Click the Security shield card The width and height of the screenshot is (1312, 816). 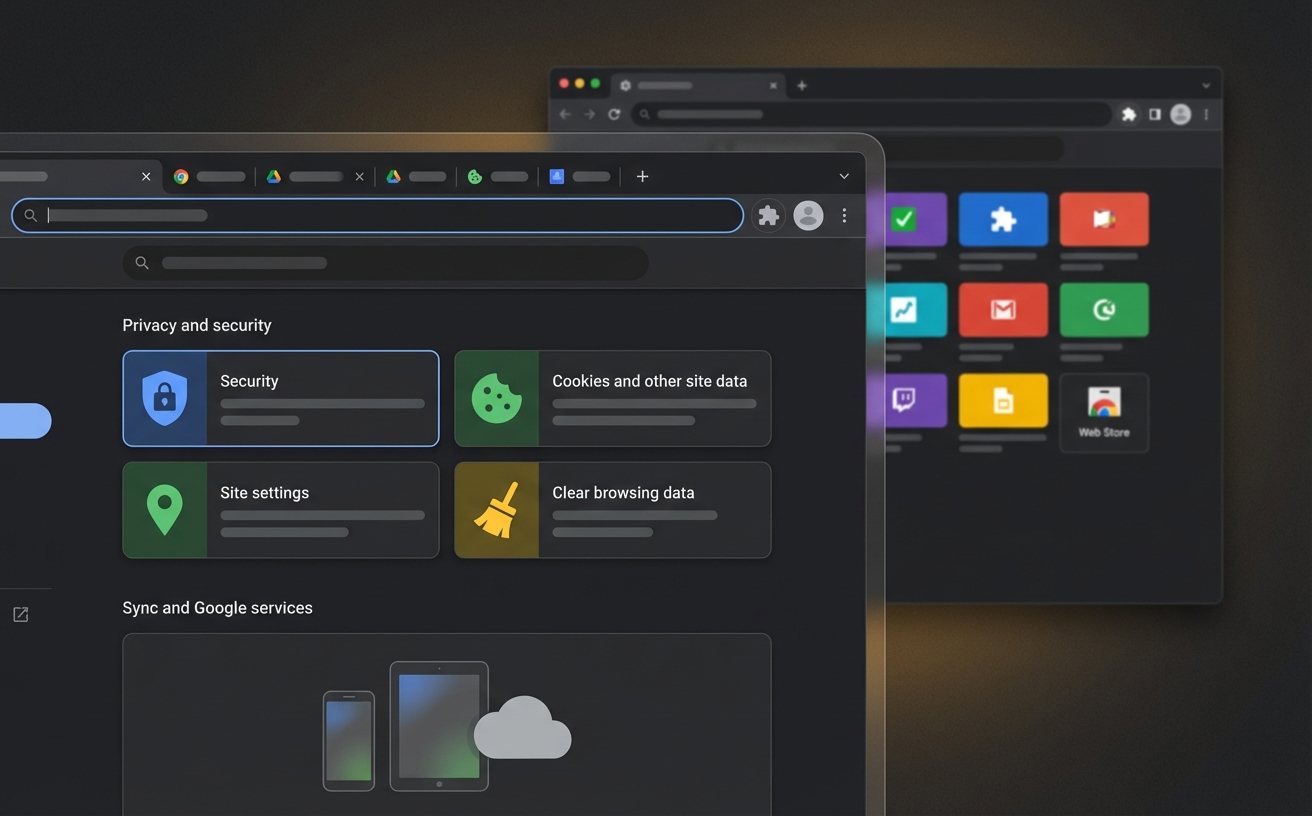pyautogui.click(x=281, y=398)
